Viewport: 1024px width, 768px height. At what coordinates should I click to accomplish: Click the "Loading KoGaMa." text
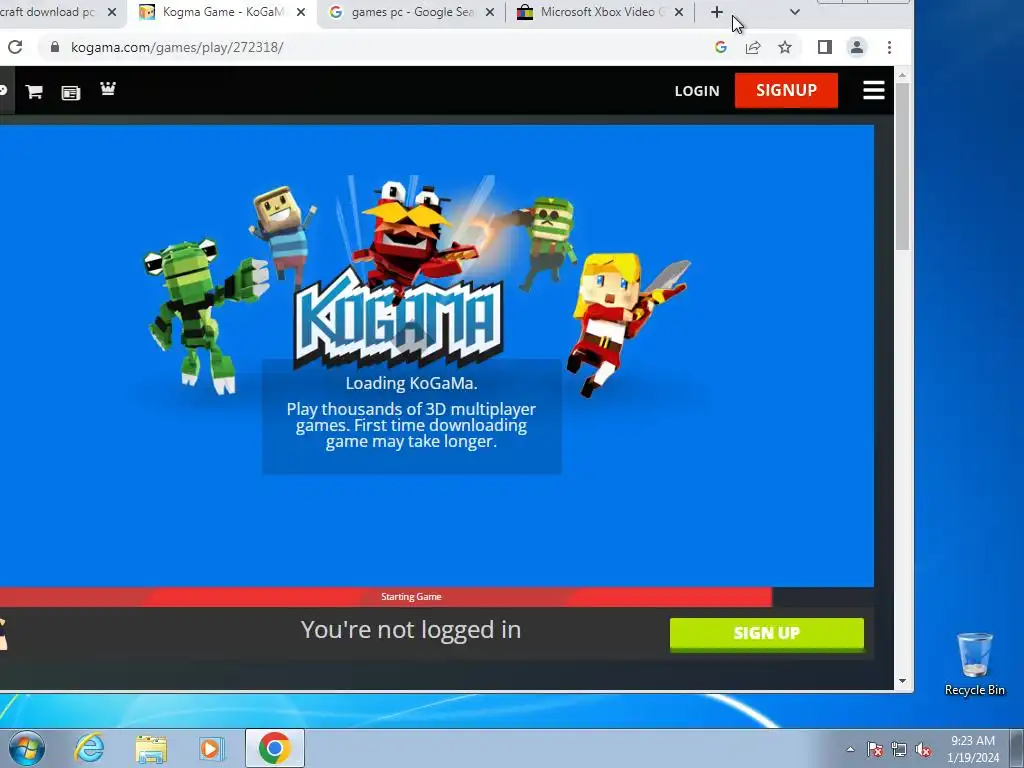click(x=411, y=383)
